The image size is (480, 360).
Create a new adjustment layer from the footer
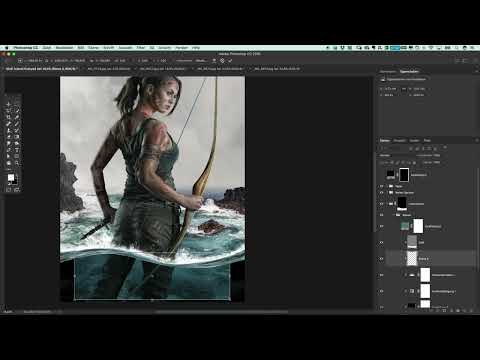(x=451, y=311)
